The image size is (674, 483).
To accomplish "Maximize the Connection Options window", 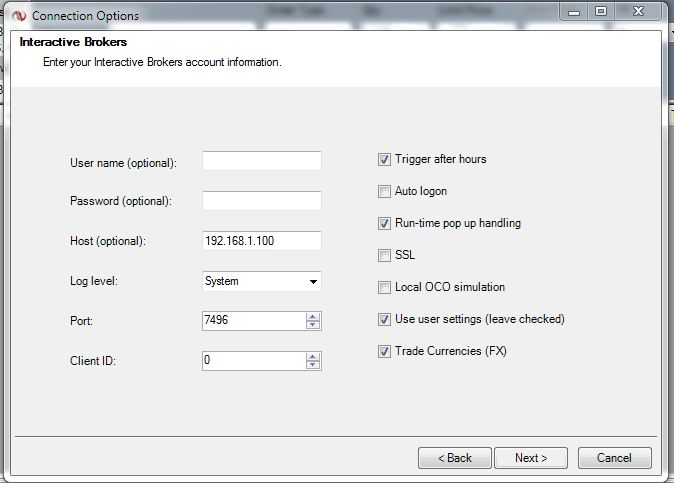I will (x=601, y=12).
